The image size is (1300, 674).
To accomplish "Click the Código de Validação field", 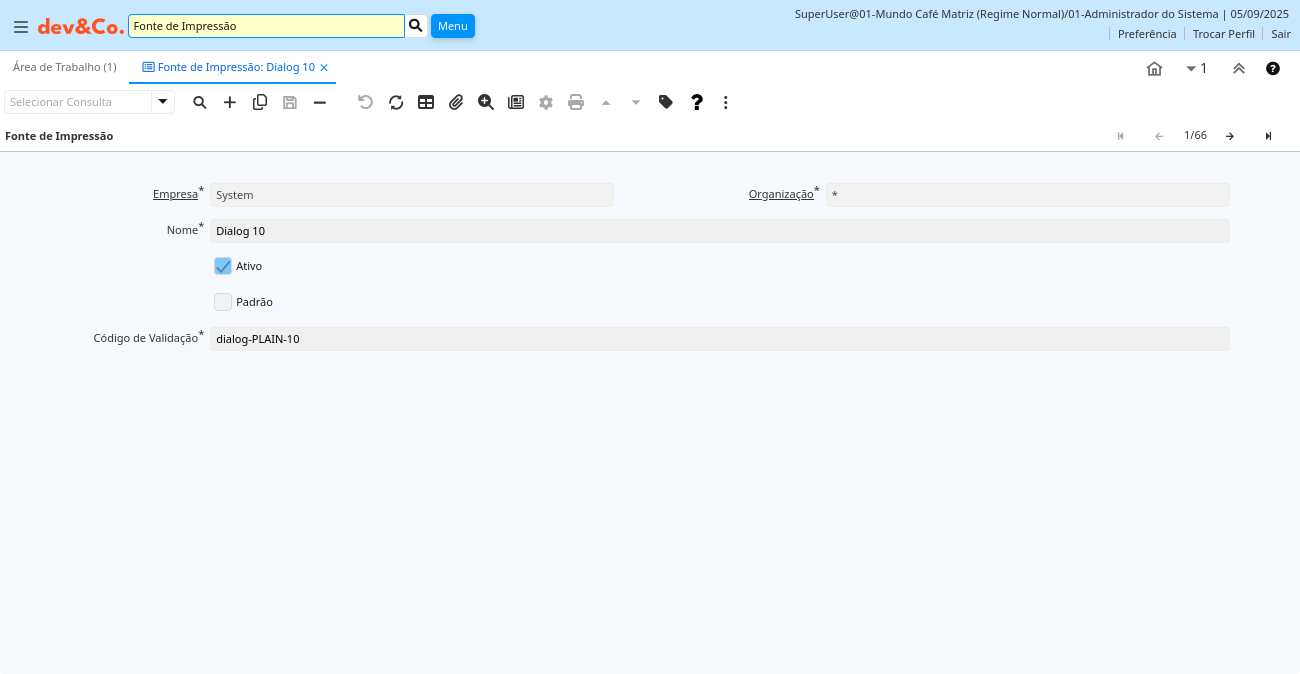I will point(719,339).
